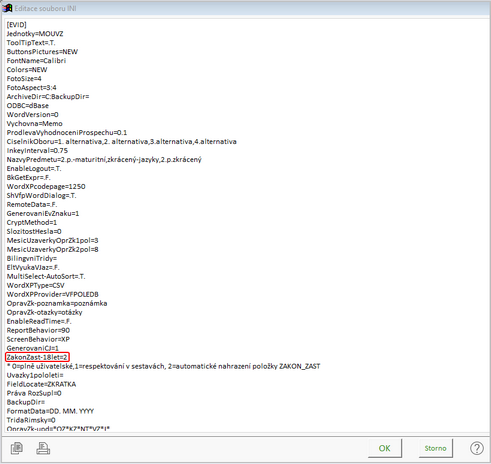The height and width of the screenshot is (464, 491).
Task: Click the ODBC=dBase setting line
Action: (28, 106)
